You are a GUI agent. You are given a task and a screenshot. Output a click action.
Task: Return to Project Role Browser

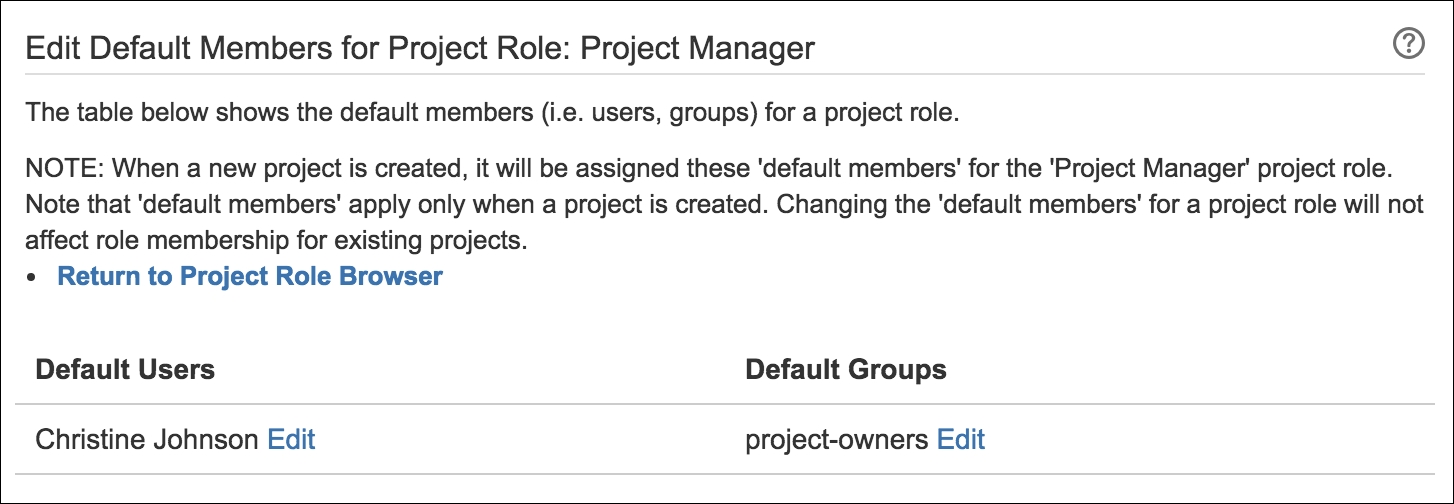pyautogui.click(x=250, y=277)
